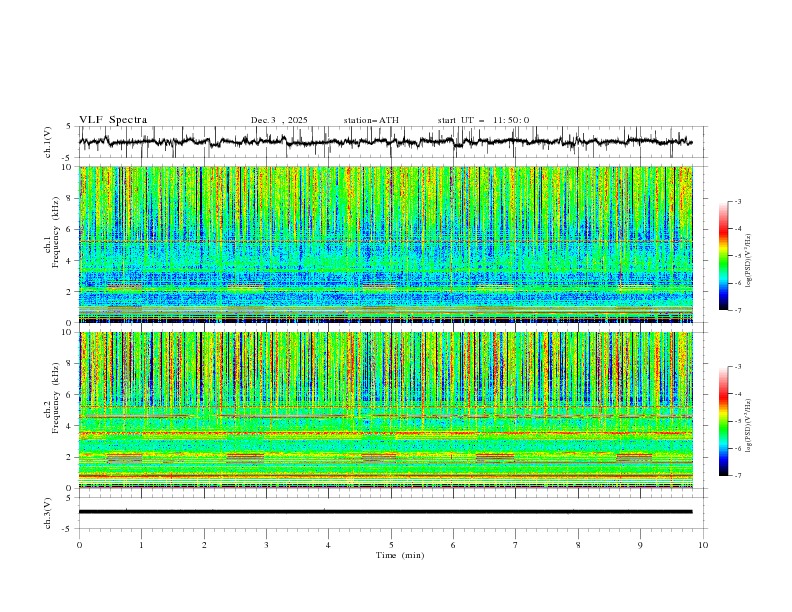This screenshot has width=792, height=612.
Task: Click the start UT 11:50:0 timestamp
Action: coord(483,120)
